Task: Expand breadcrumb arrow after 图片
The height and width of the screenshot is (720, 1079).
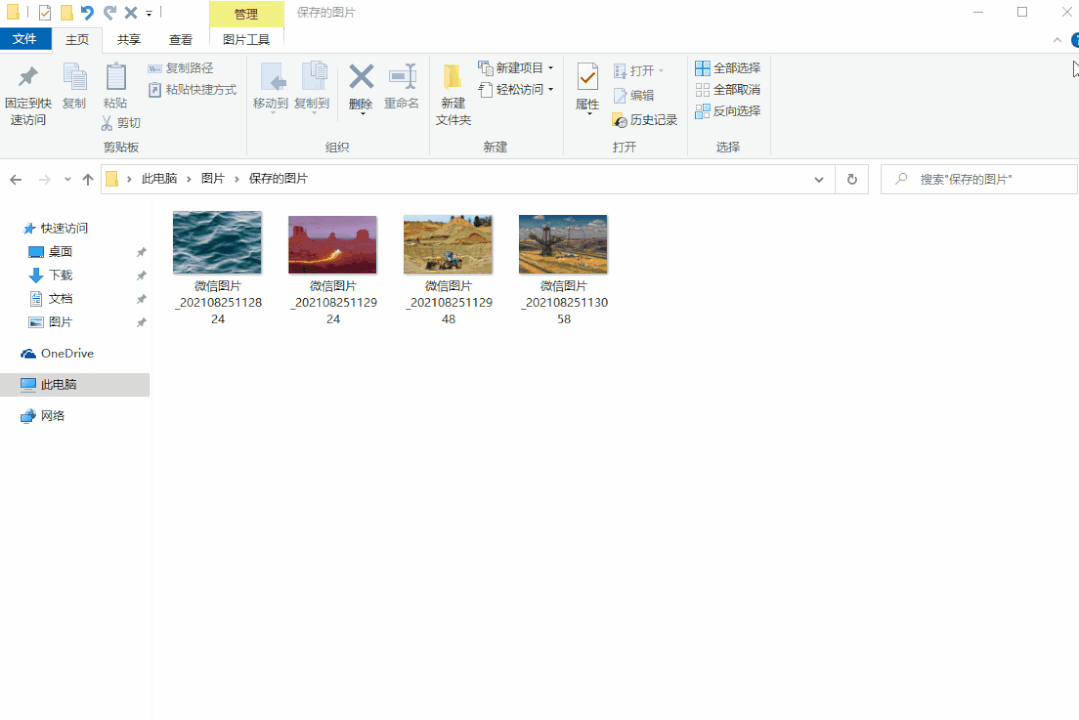Action: coord(237,179)
